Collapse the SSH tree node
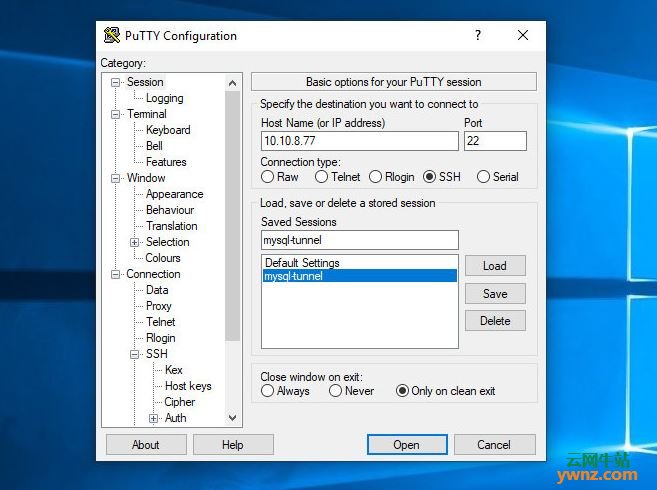 coord(134,355)
